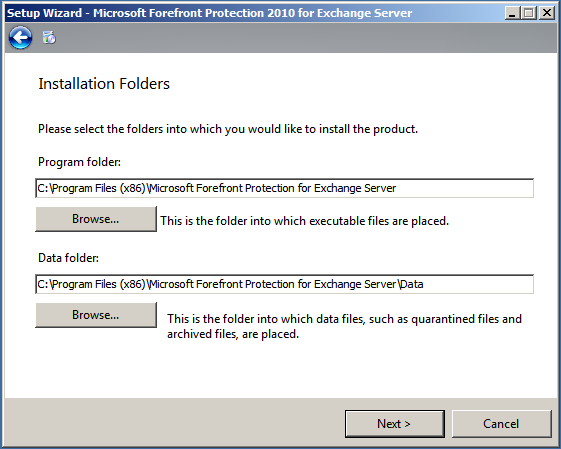This screenshot has height=449, width=561.
Task: Click the executable files description text
Action: (x=304, y=221)
